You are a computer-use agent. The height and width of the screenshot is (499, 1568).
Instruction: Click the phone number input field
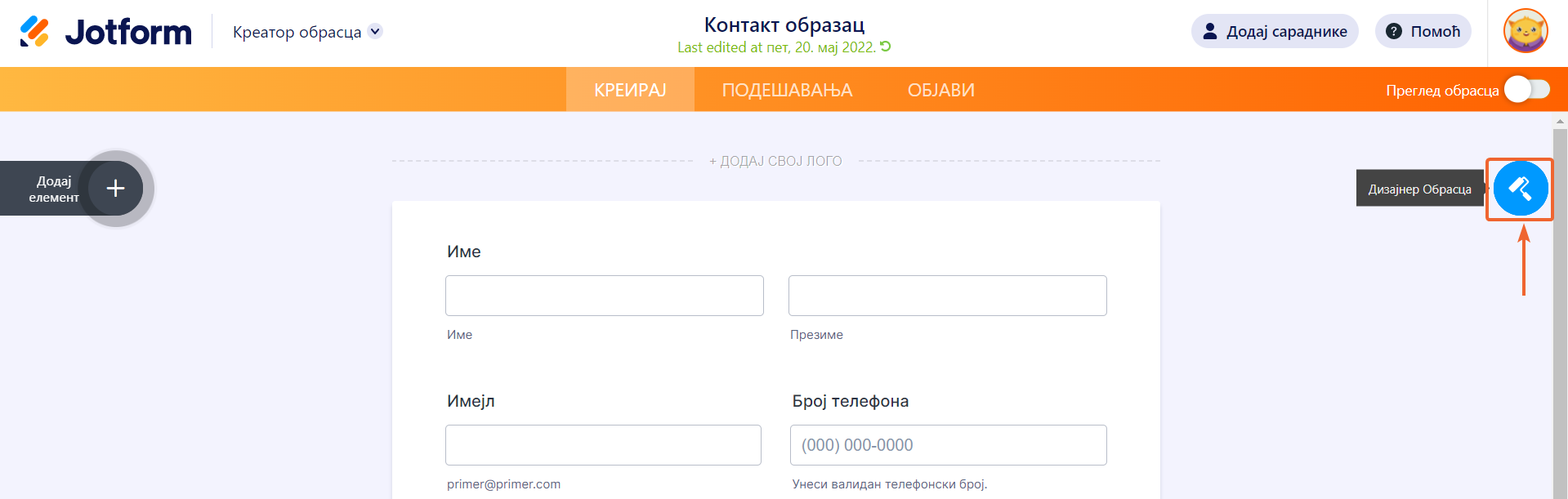pos(948,445)
